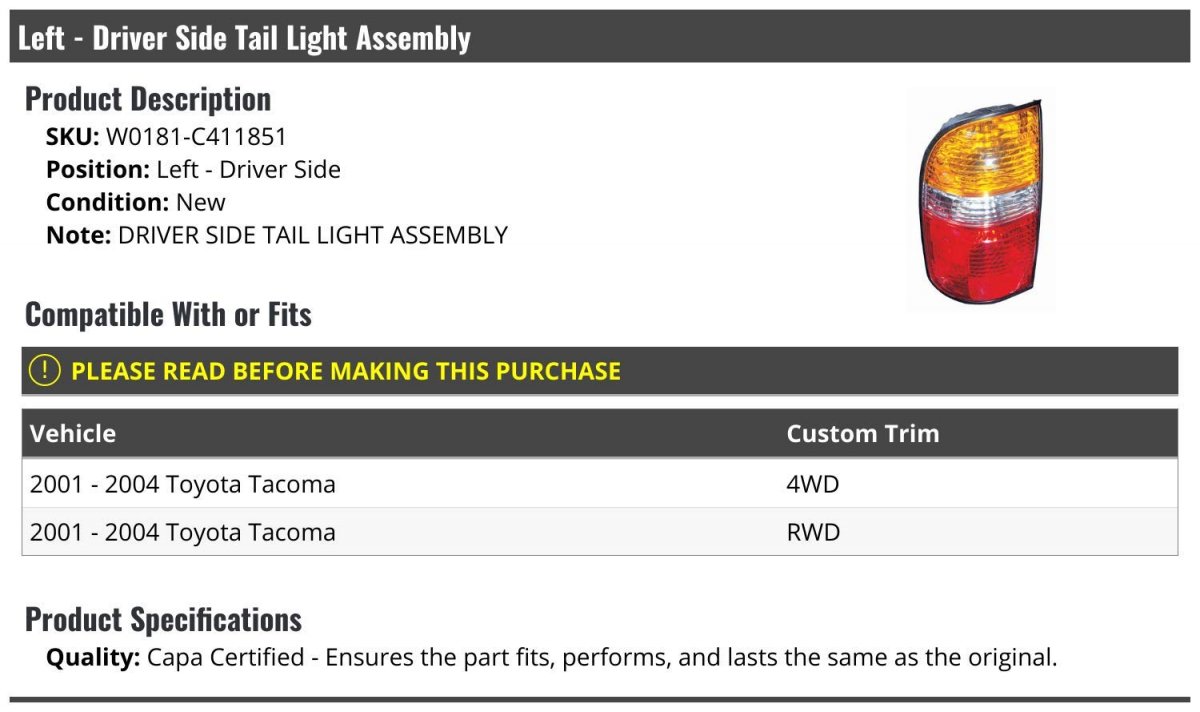Click the Position Left - Driver Side line
This screenshot has width=1200, height=712.
[193, 169]
